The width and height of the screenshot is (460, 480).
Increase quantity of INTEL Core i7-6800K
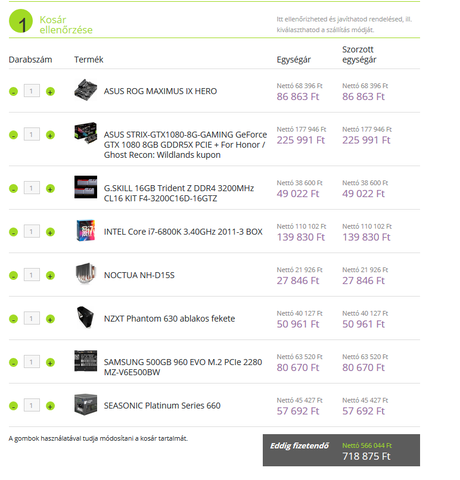coord(50,232)
